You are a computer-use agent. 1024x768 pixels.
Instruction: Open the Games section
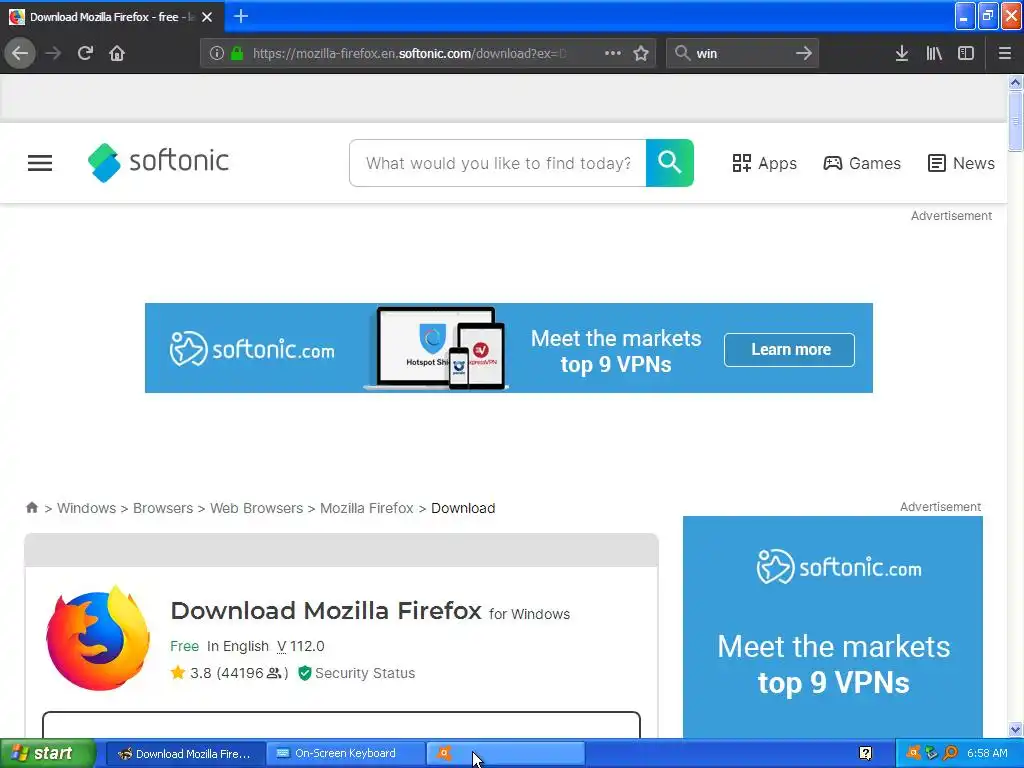click(x=861, y=163)
